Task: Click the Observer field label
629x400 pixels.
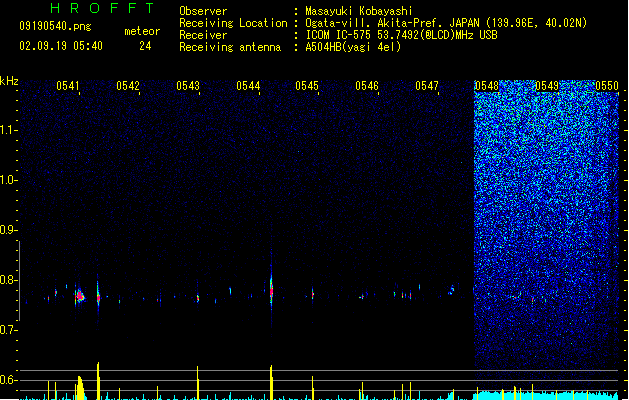Action: [203, 11]
